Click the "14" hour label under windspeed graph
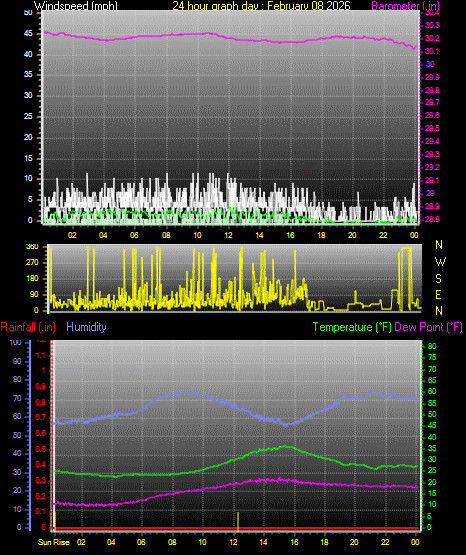Screen dimensions: 466x555 (259, 235)
